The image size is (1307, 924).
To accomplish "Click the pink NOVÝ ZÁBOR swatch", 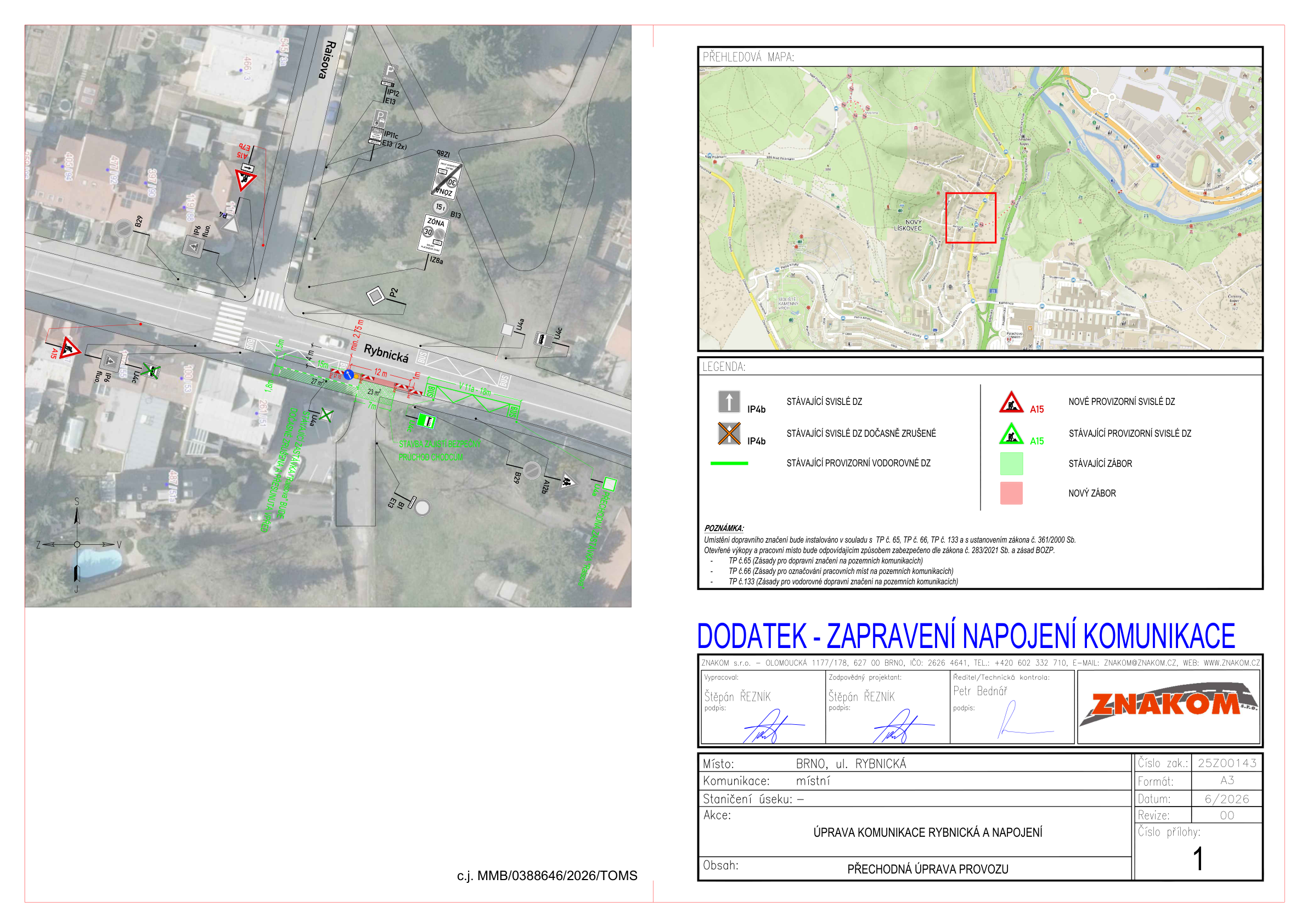I will (1011, 493).
